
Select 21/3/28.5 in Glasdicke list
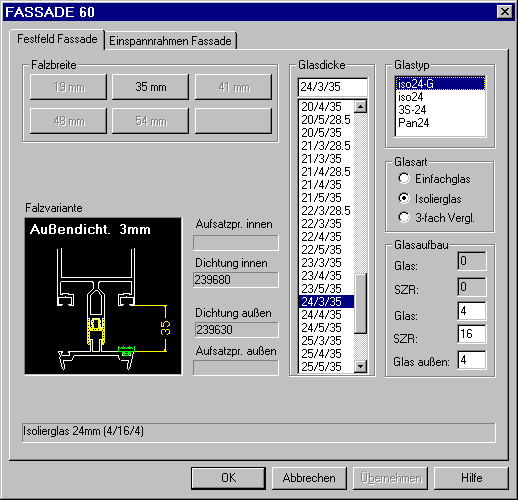pos(326,146)
